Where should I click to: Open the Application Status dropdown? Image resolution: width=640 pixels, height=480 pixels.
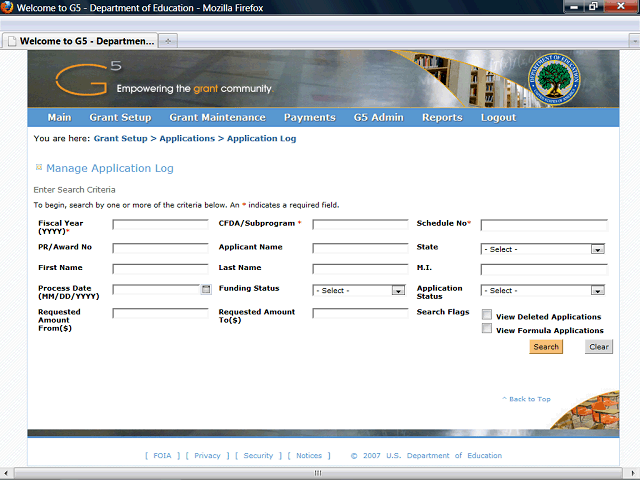tap(542, 290)
